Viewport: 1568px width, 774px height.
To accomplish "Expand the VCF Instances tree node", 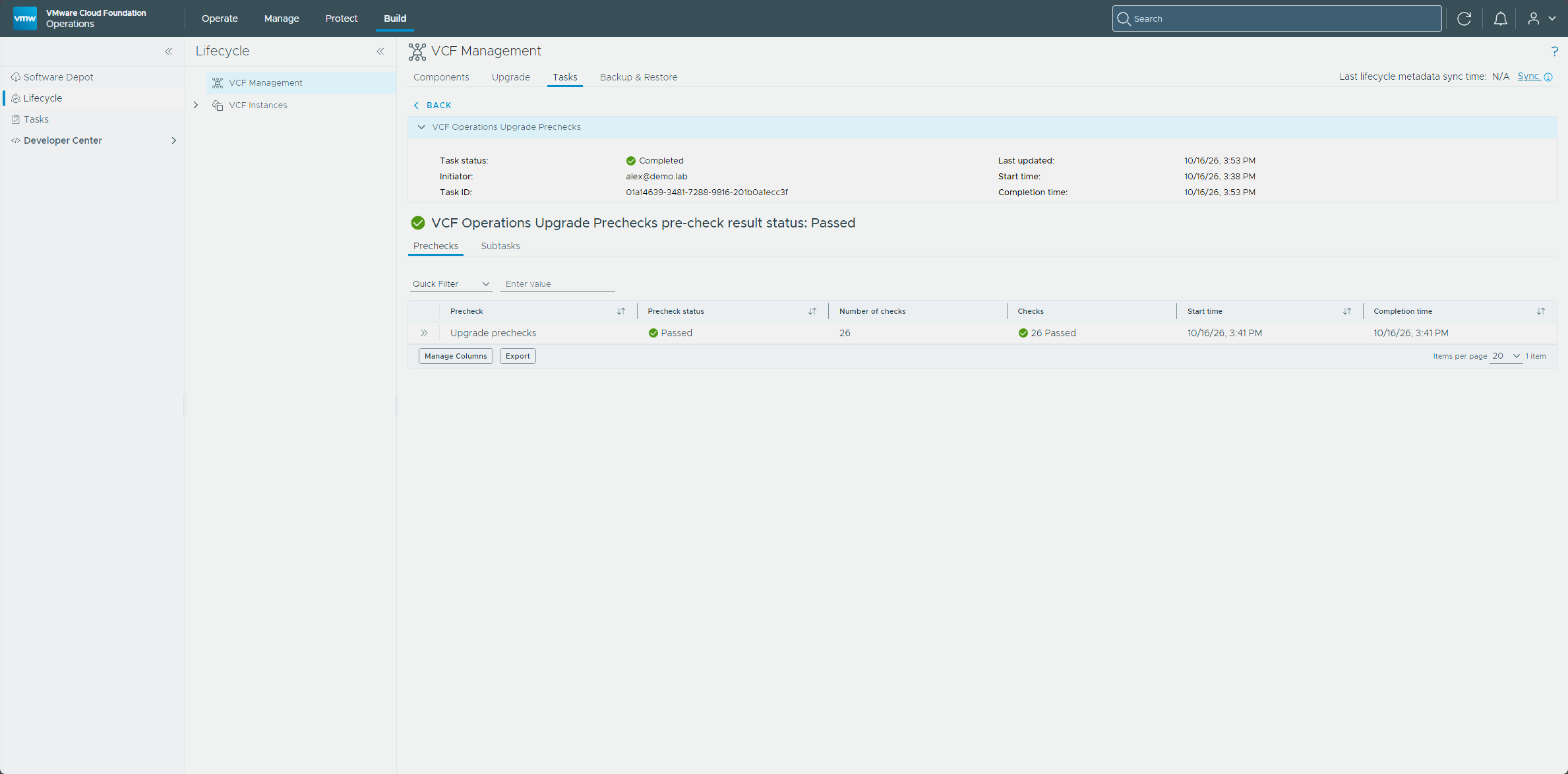I will pyautogui.click(x=196, y=105).
